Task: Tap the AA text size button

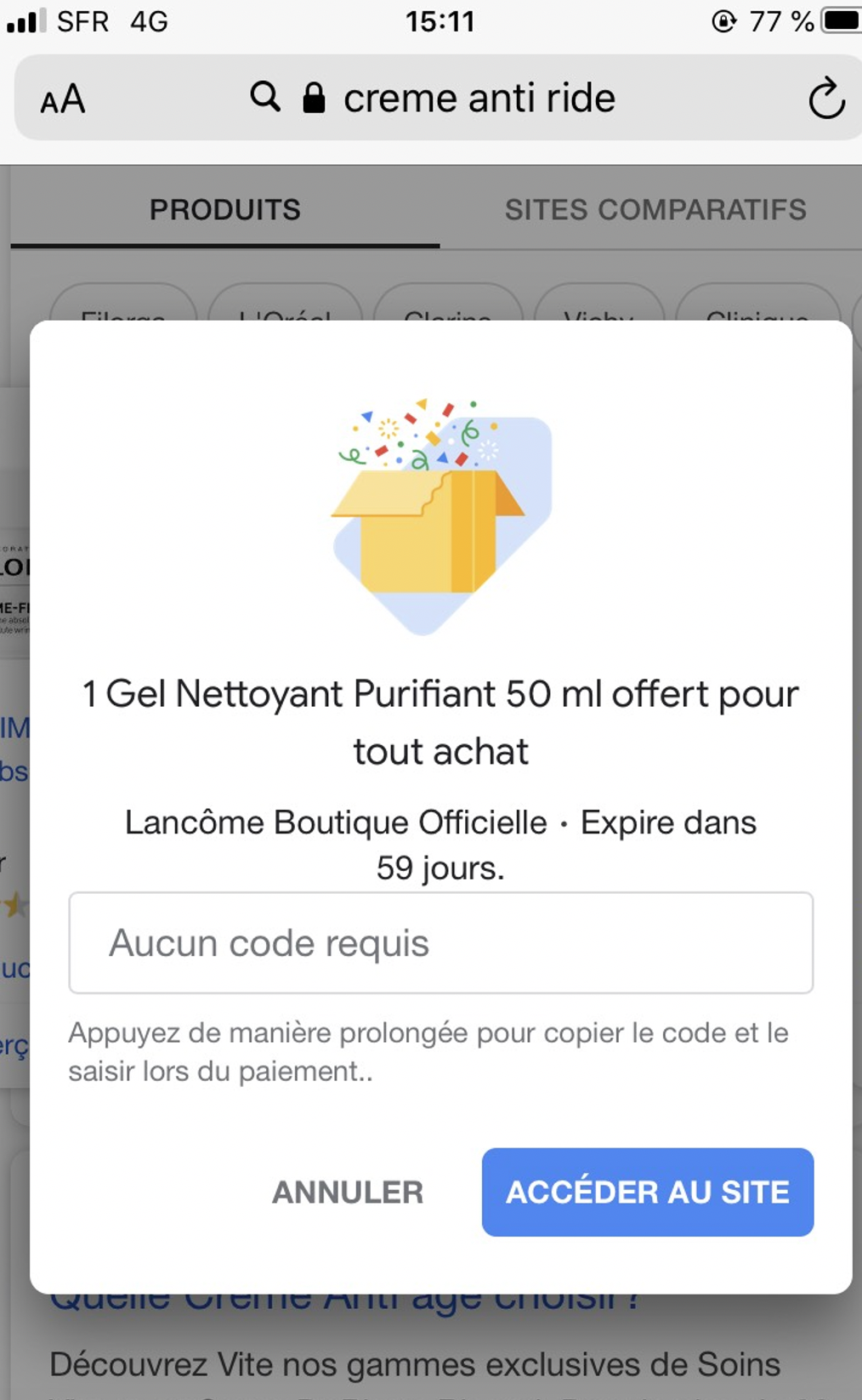Action: click(x=63, y=100)
